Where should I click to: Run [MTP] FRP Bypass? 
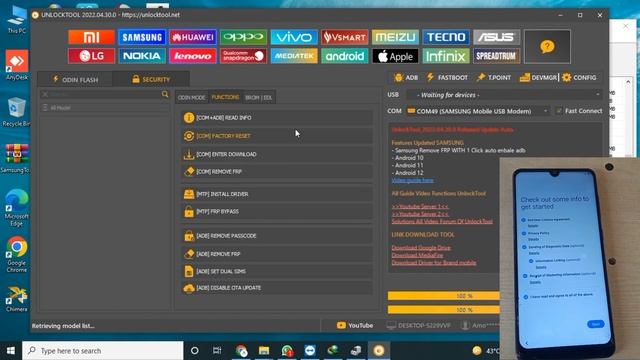[x=277, y=211]
